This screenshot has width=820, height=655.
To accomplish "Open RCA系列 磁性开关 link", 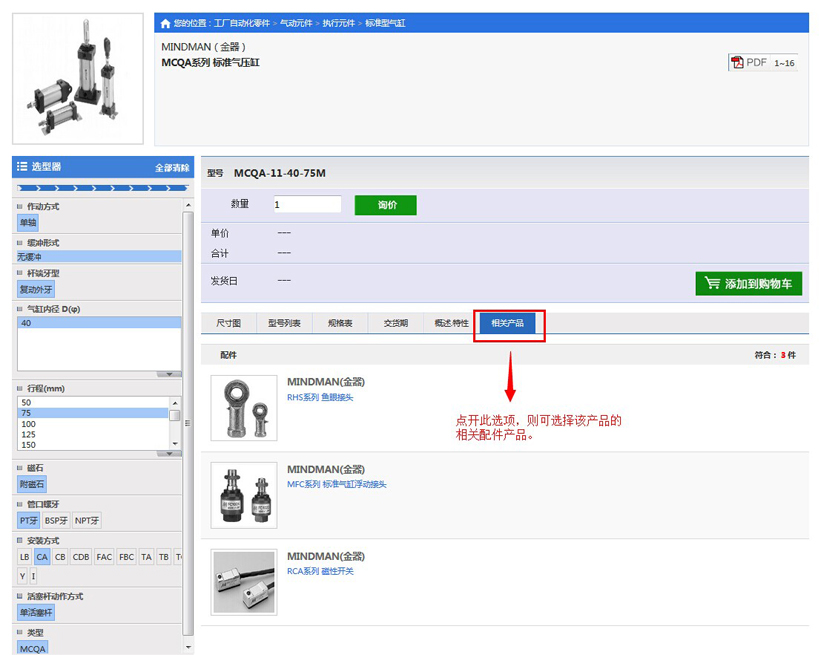I will point(320,571).
